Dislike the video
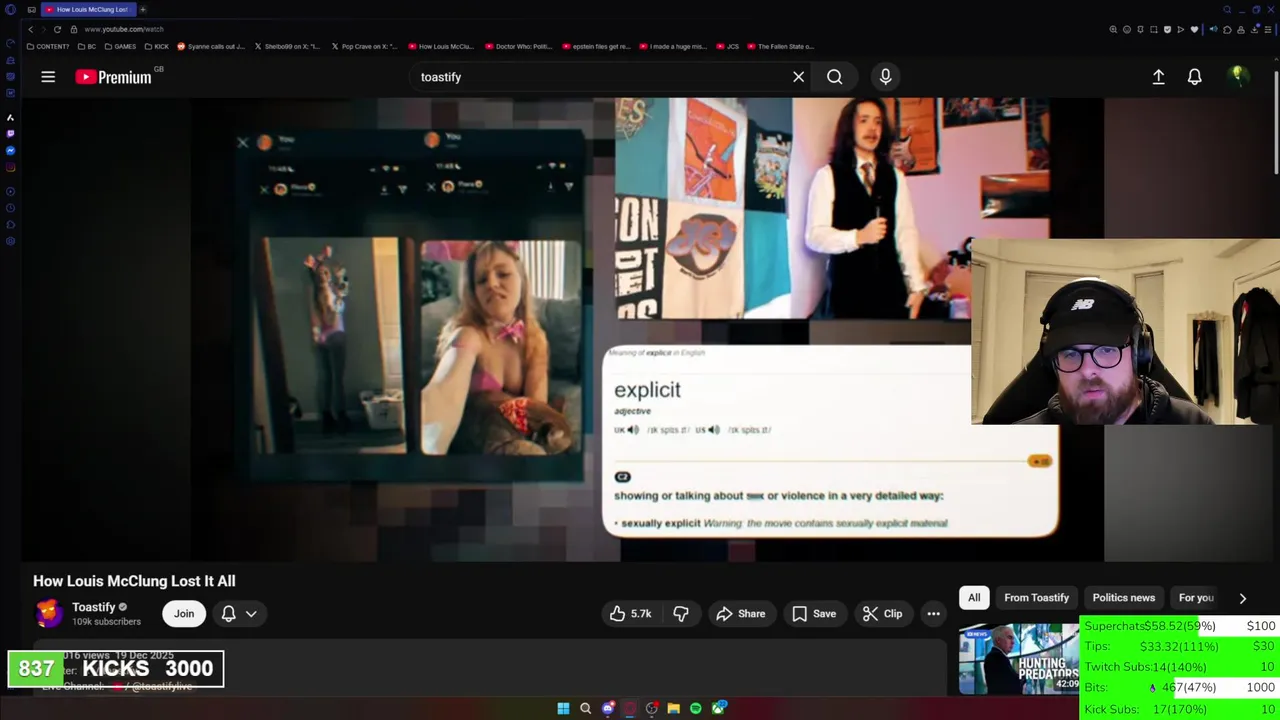The width and height of the screenshot is (1280, 720). (681, 613)
